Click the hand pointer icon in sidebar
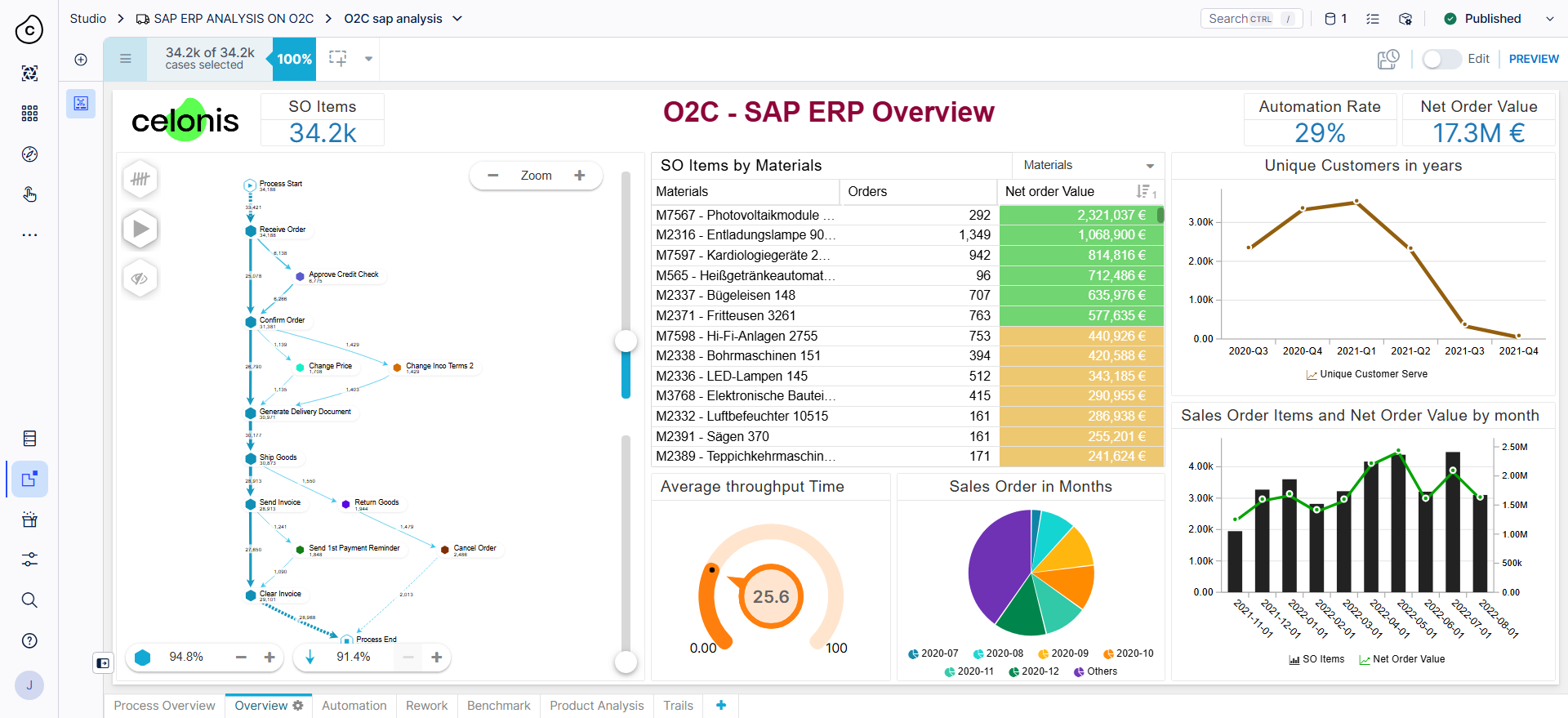This screenshot has width=1568, height=718. click(29, 194)
